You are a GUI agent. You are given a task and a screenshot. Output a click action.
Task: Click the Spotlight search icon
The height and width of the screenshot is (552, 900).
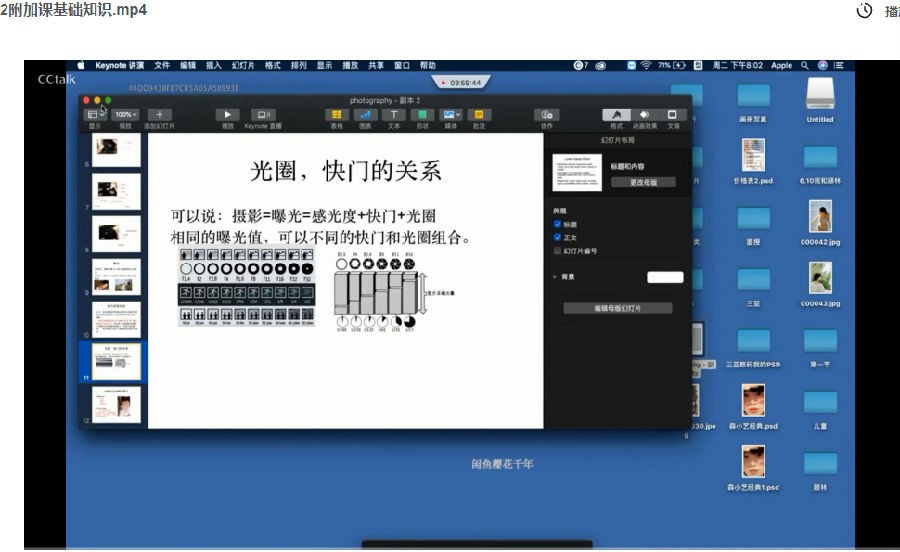click(x=805, y=65)
